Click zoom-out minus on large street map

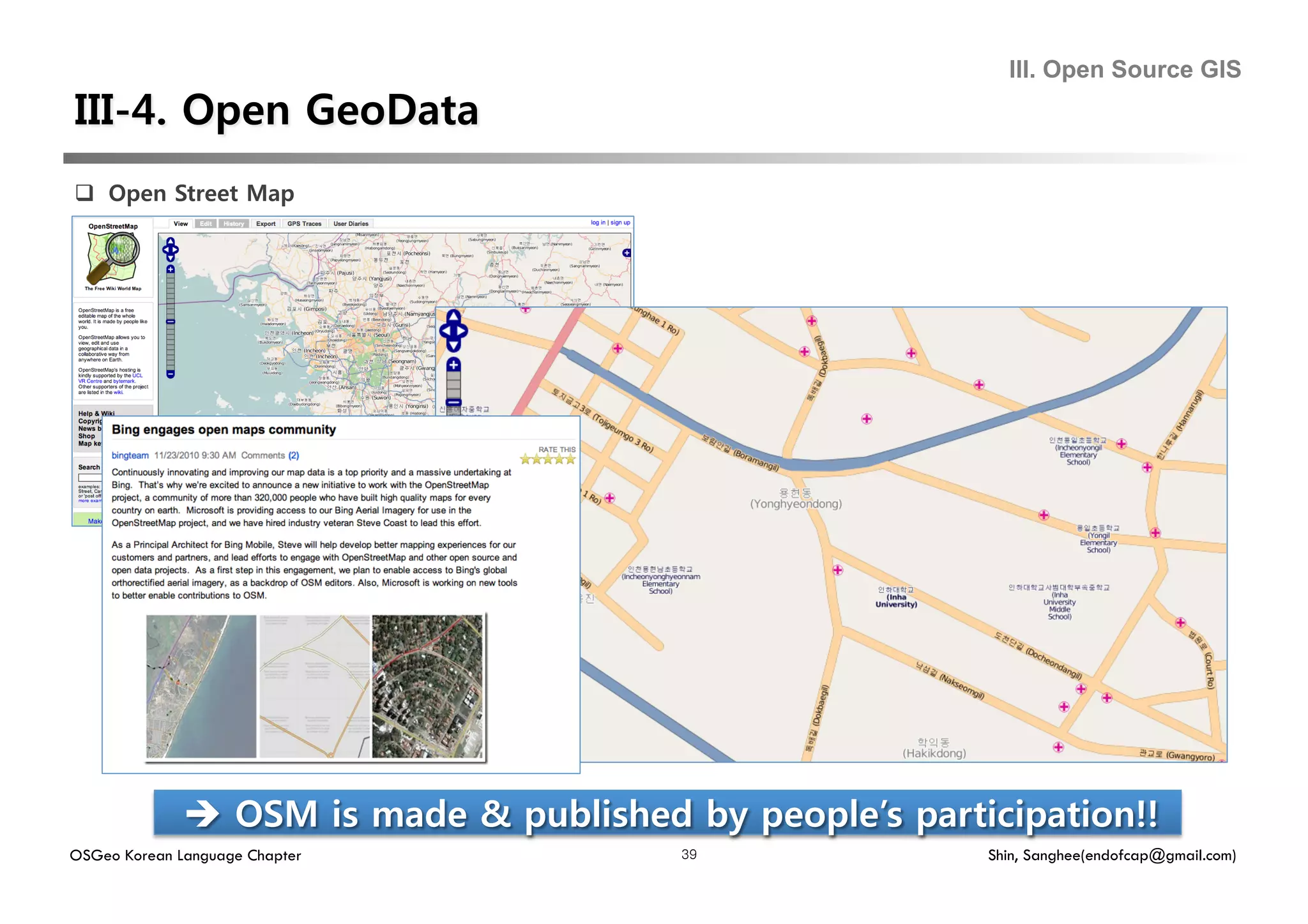pyautogui.click(x=453, y=402)
